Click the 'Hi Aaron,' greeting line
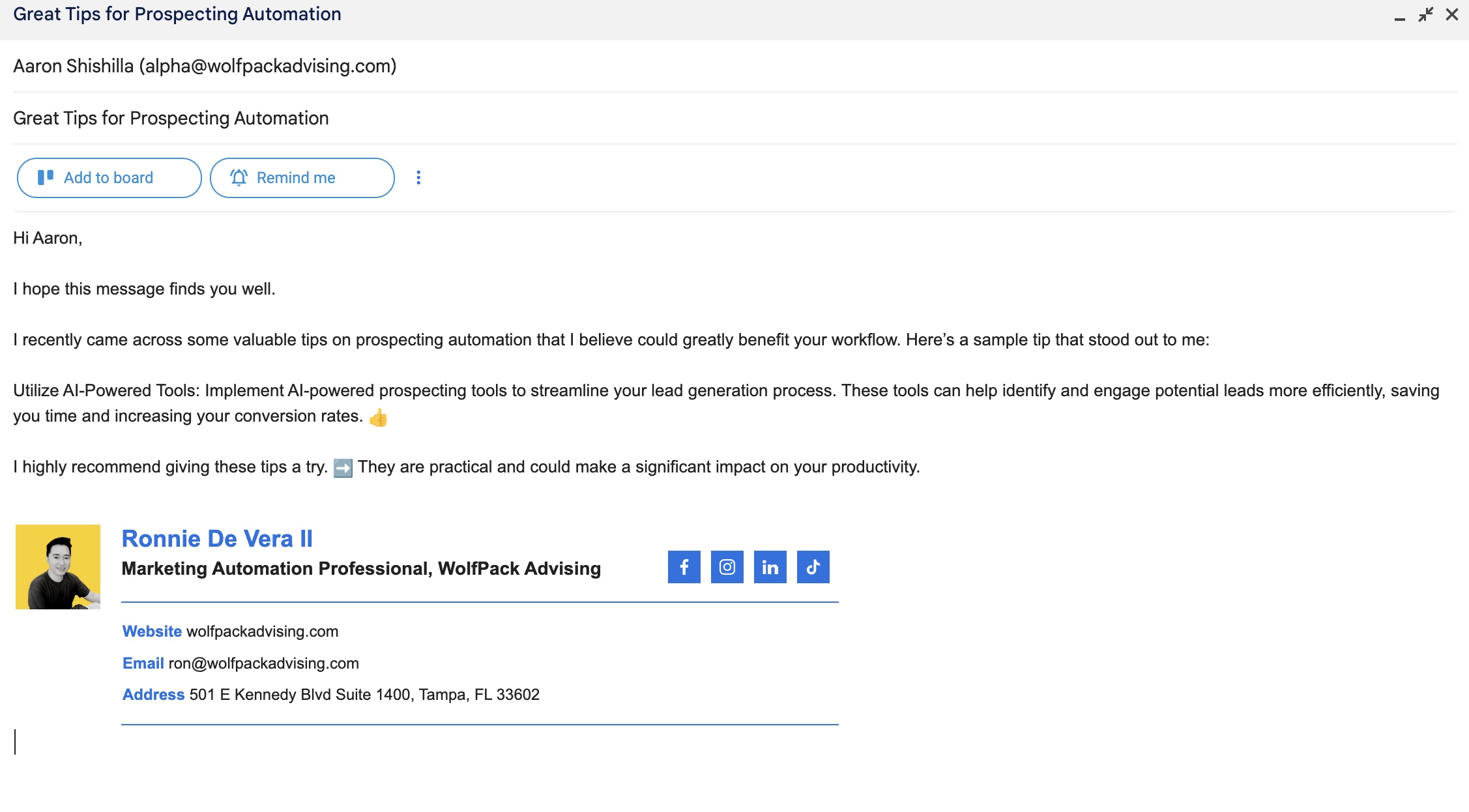Viewport: 1469px width, 812px height. pos(48,238)
